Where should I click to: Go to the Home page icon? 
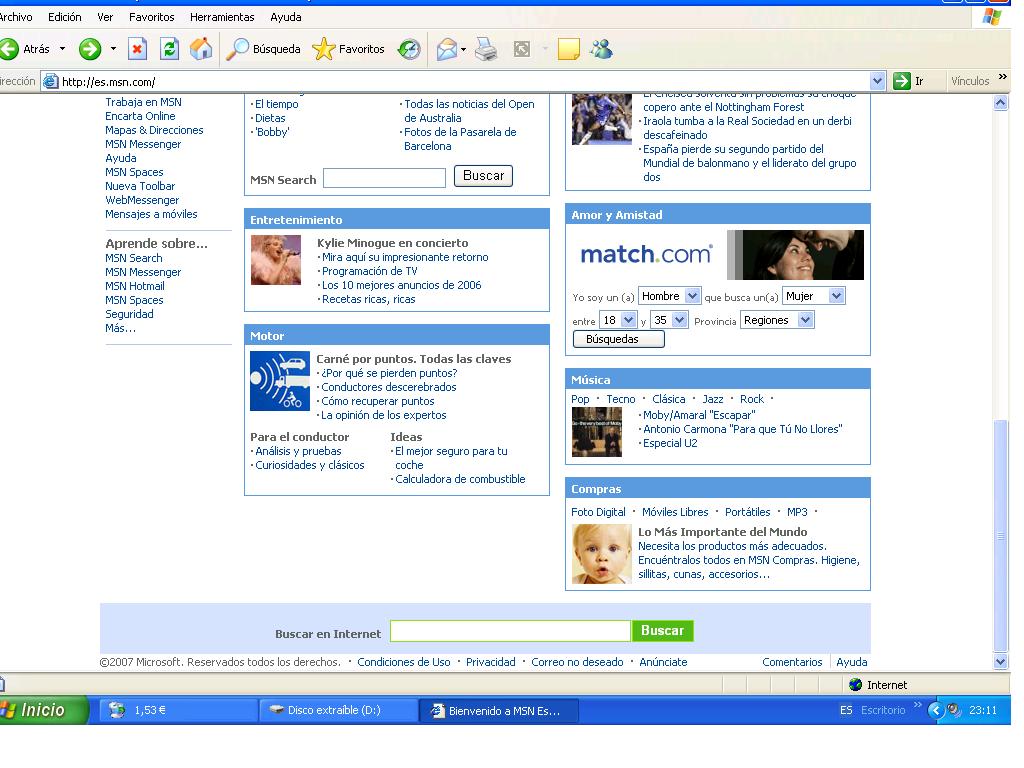click(x=201, y=49)
